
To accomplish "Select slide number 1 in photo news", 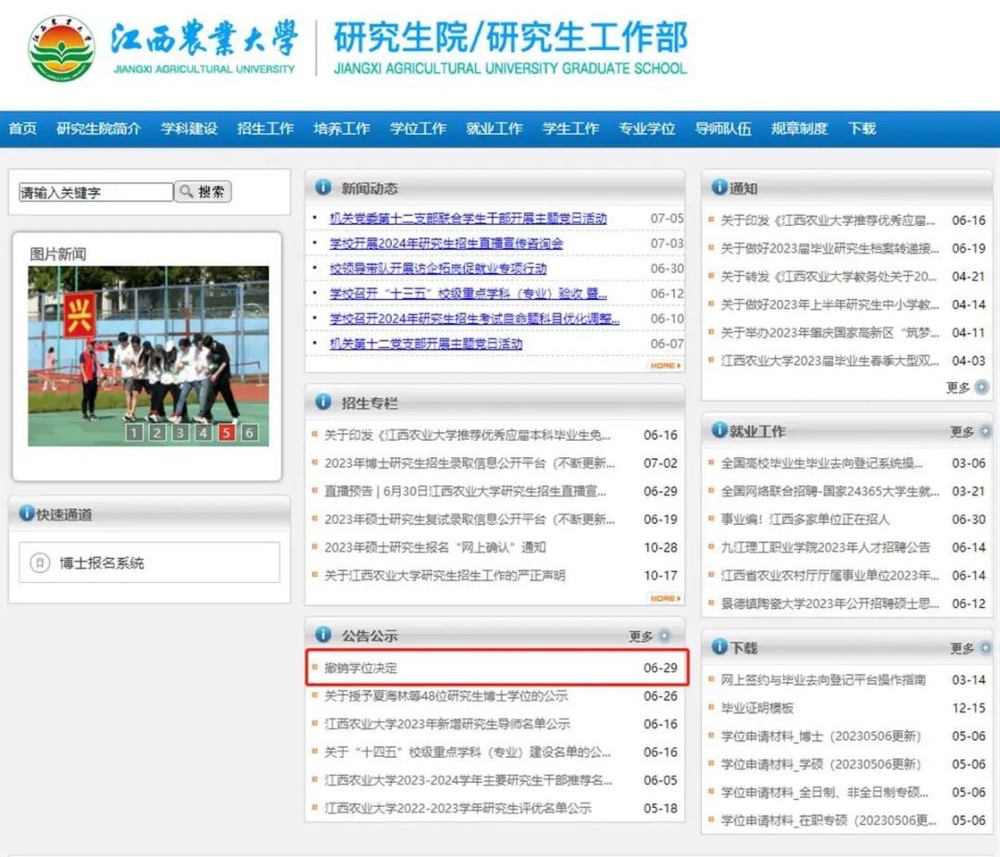I will click(133, 433).
